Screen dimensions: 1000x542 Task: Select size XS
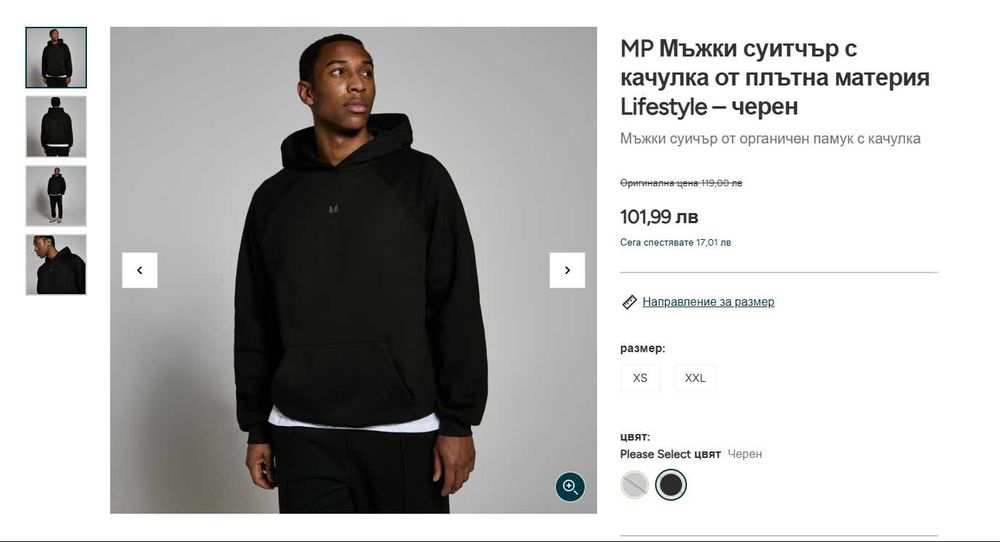point(640,378)
